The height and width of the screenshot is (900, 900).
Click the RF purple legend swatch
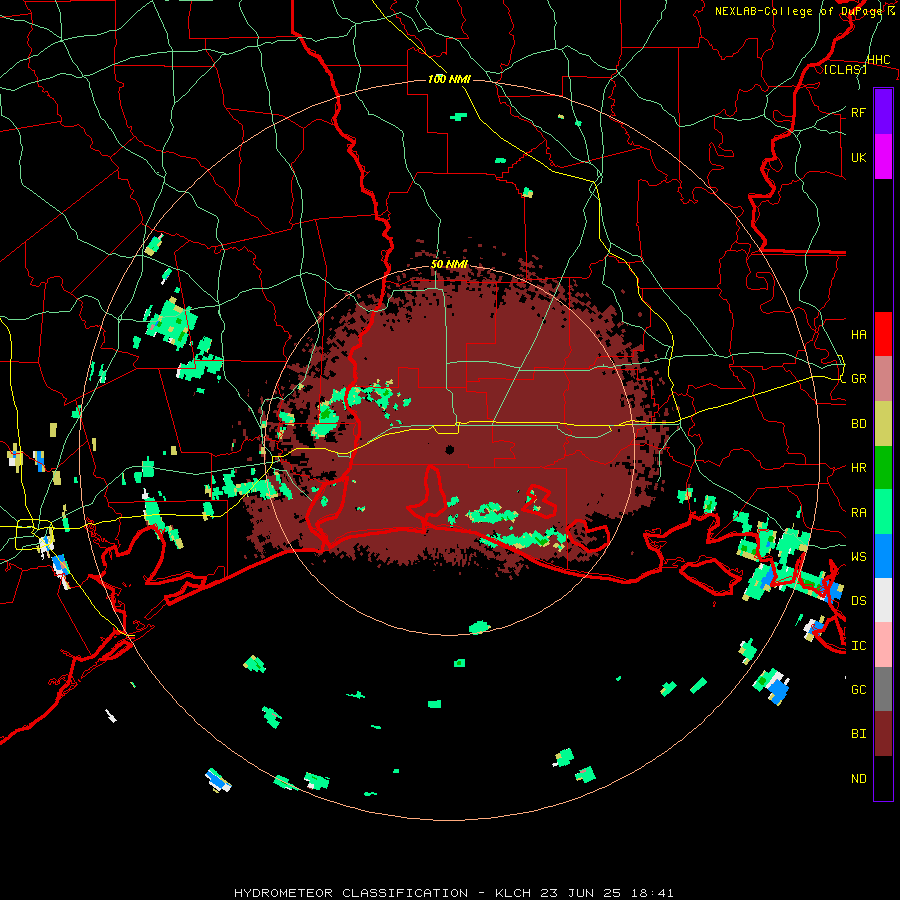click(x=883, y=112)
